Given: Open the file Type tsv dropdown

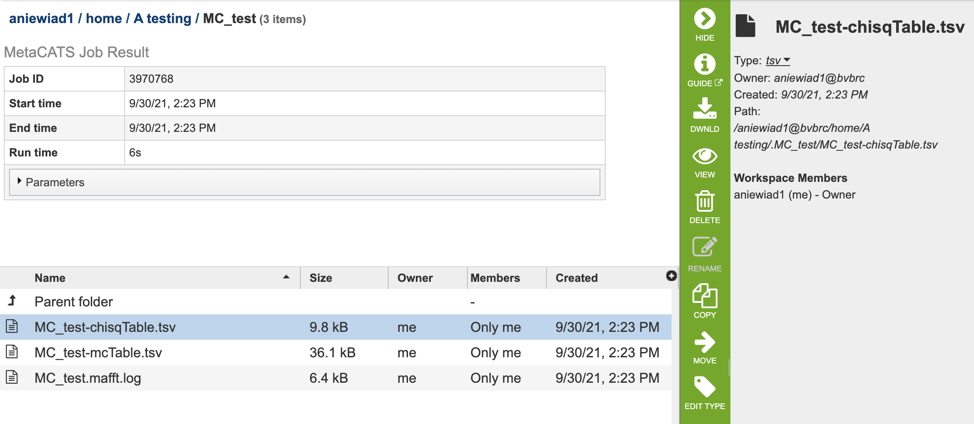Looking at the screenshot, I should (x=778, y=61).
